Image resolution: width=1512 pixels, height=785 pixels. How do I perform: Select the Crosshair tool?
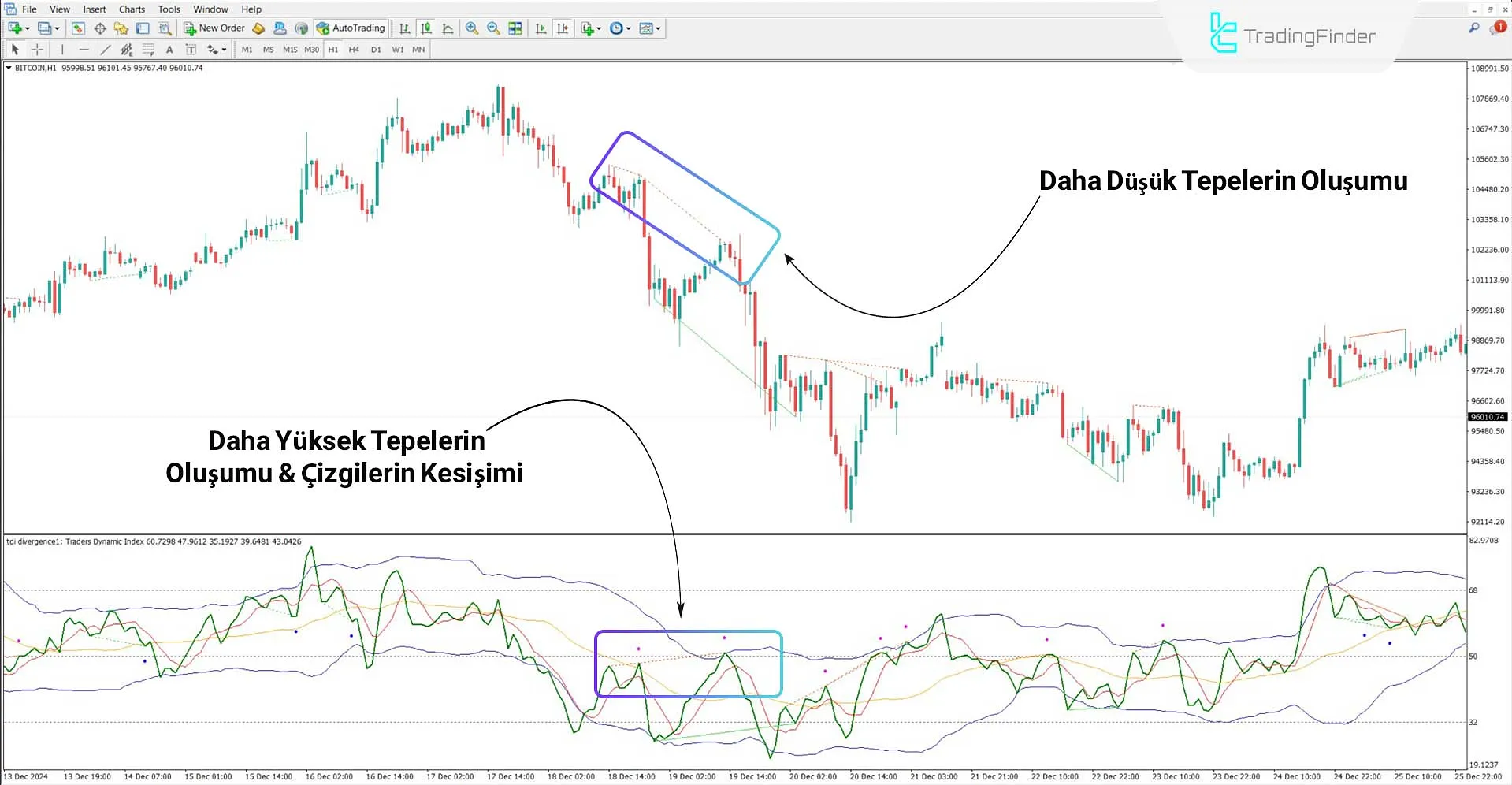(37, 50)
